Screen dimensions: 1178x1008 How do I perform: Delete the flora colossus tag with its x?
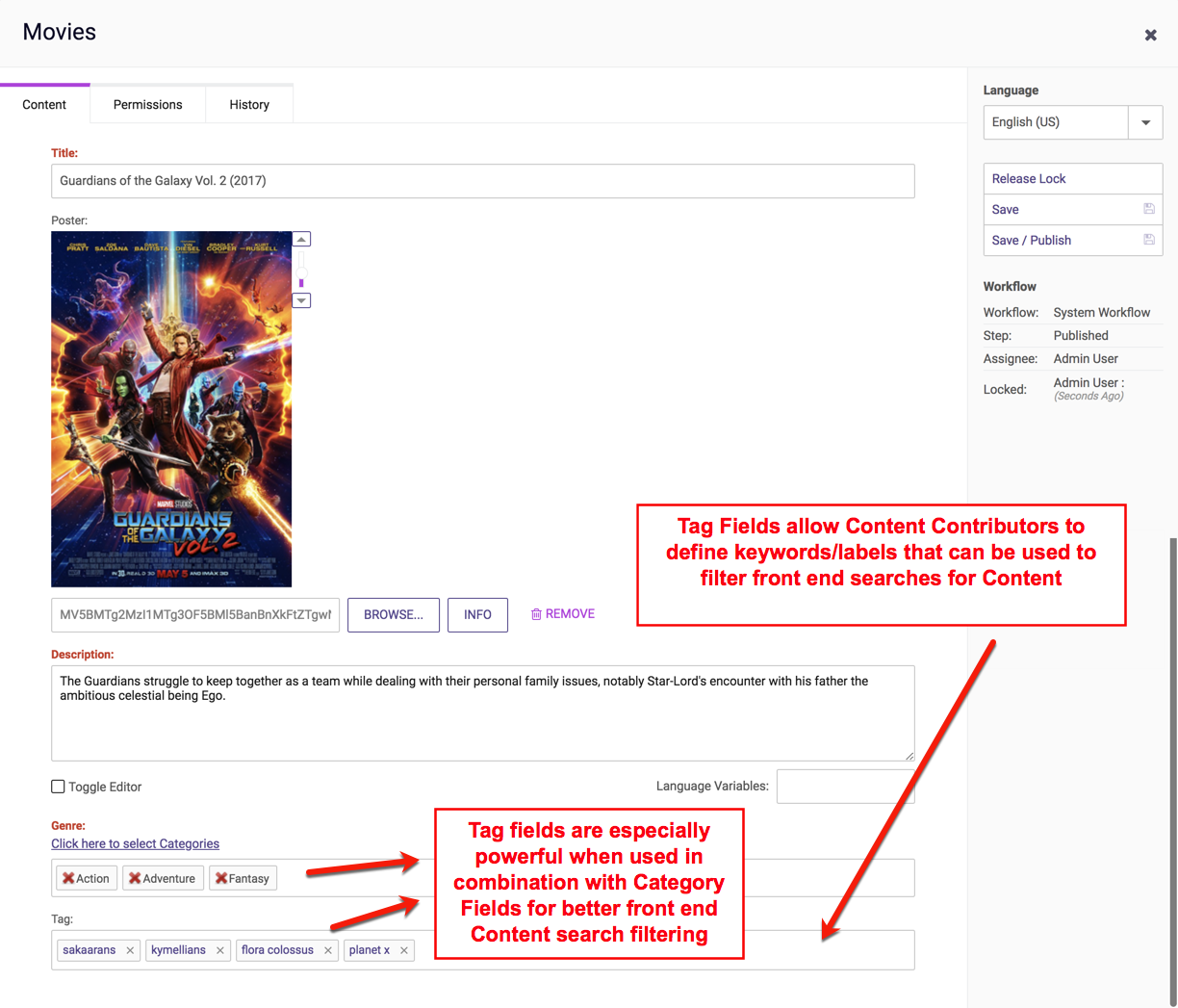[x=328, y=950]
